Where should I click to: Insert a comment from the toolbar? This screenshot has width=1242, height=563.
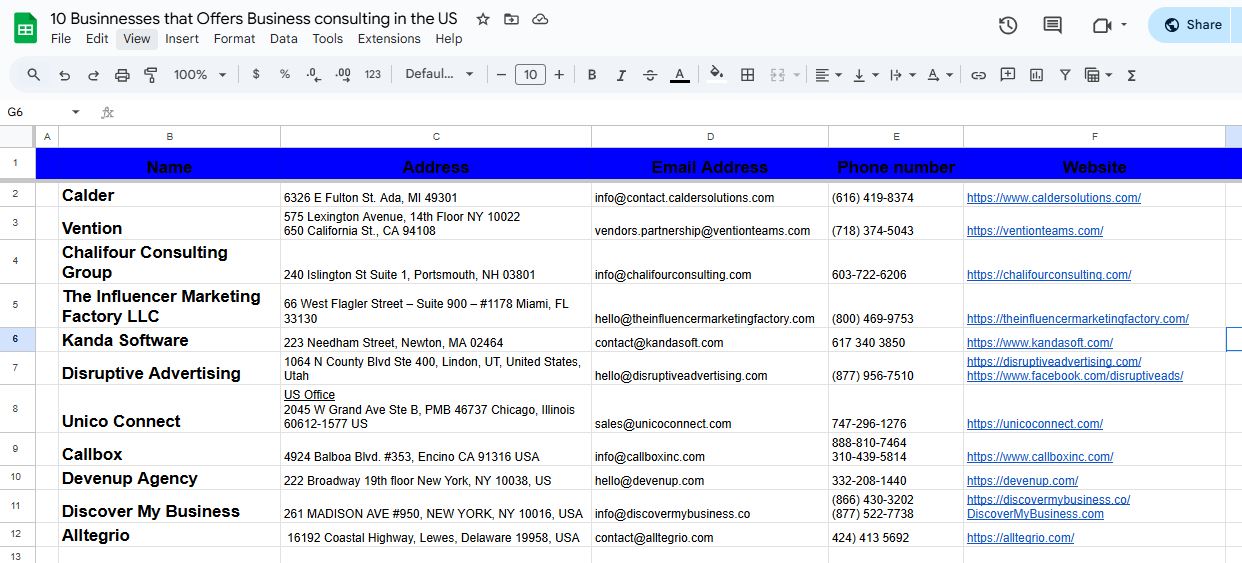pyautogui.click(x=1007, y=75)
